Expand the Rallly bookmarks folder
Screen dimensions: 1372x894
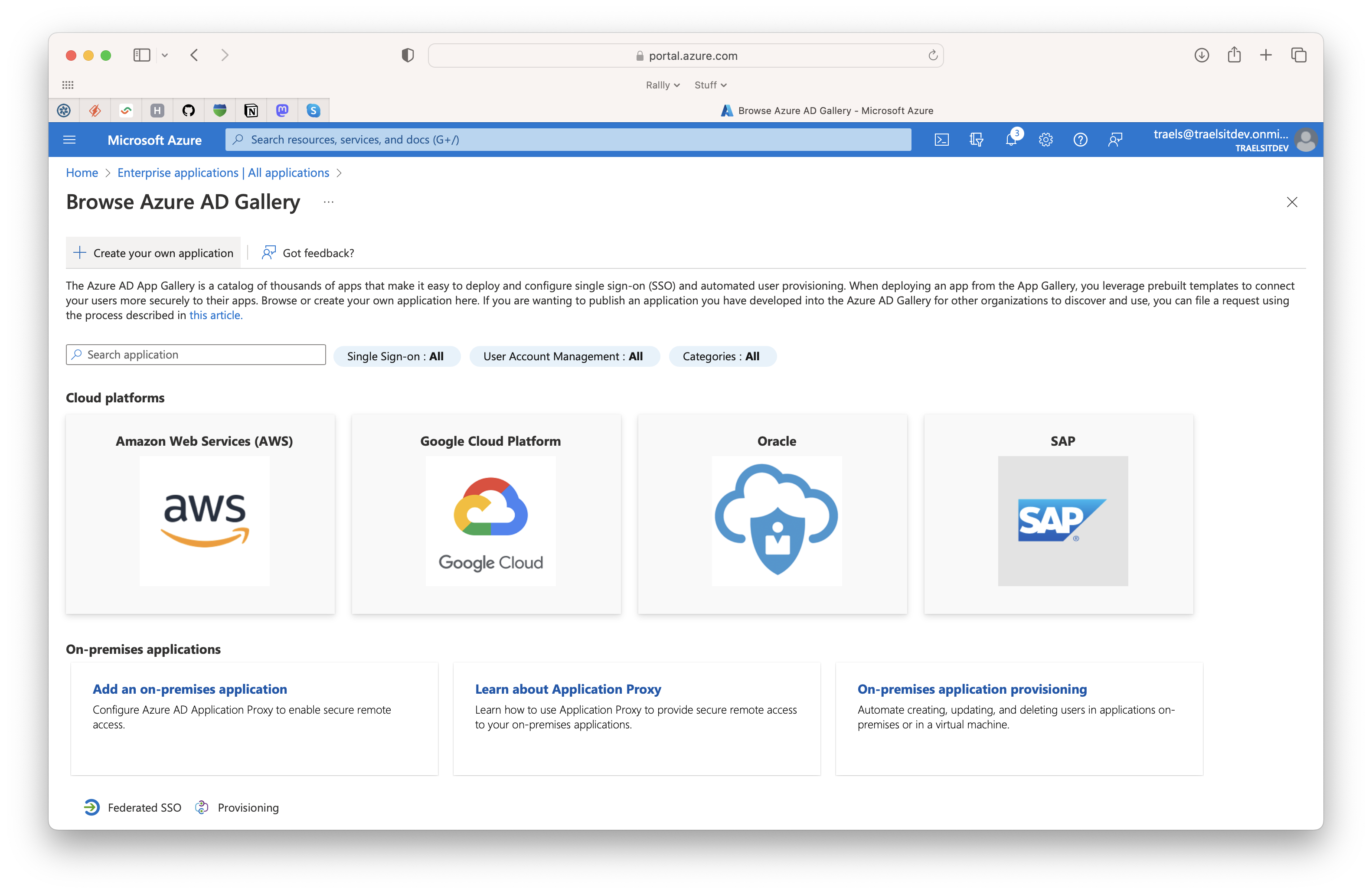click(x=662, y=85)
